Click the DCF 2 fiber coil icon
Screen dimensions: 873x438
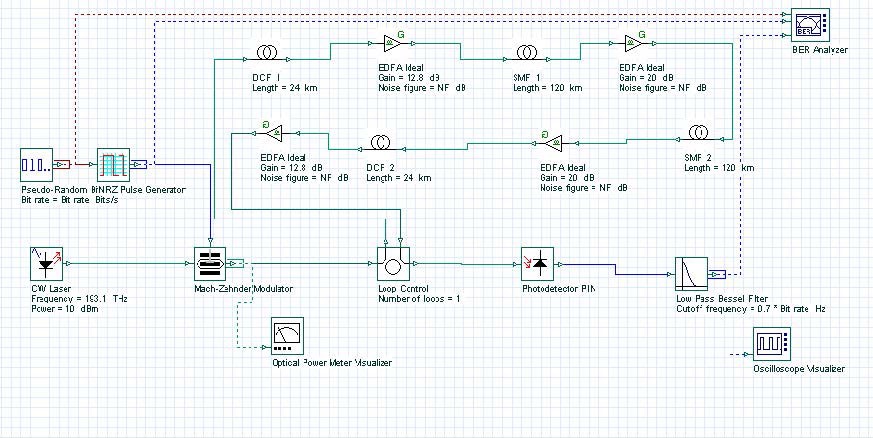(x=381, y=142)
